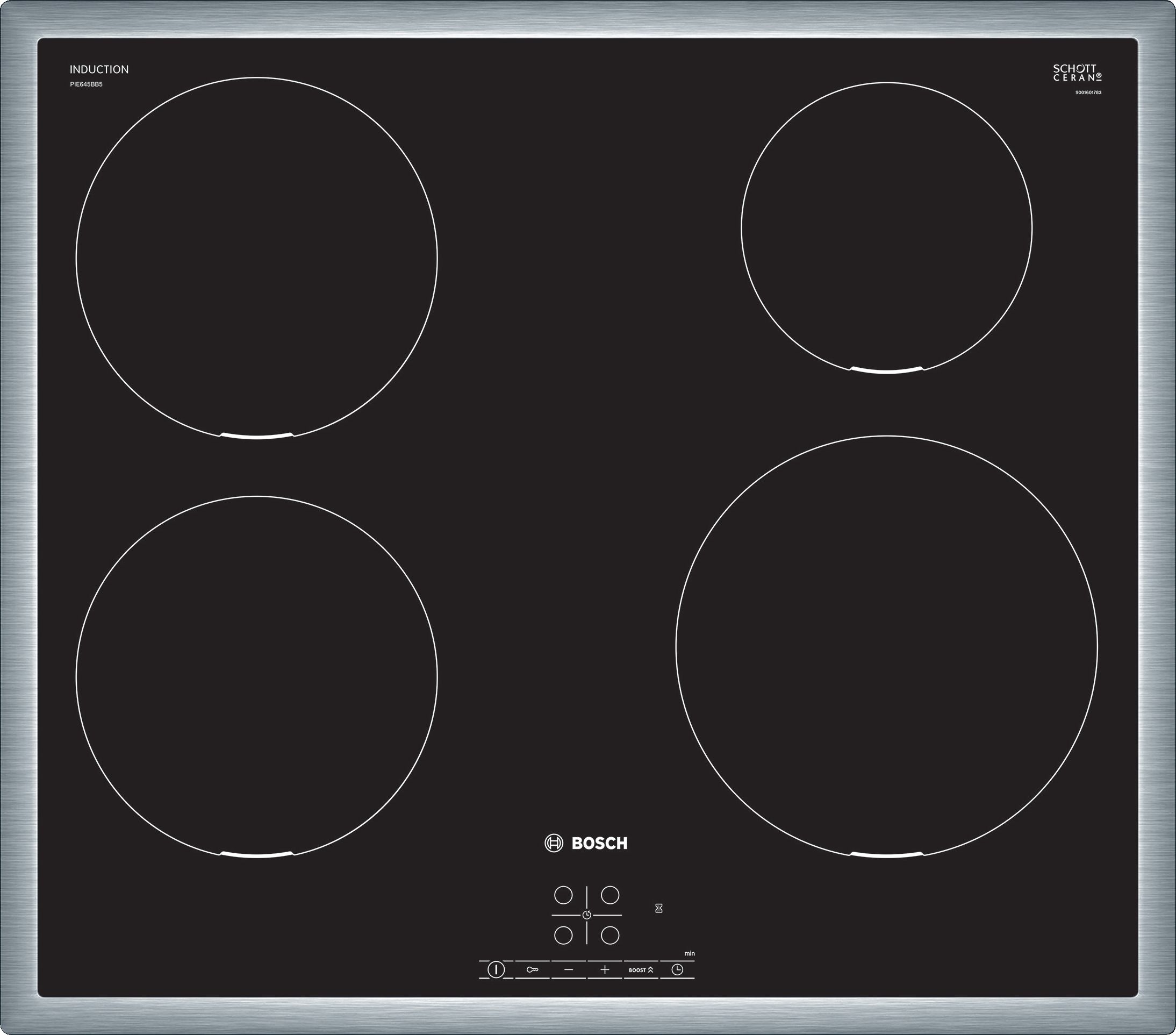
Task: Tap the main power on/off key
Action: pos(496,969)
